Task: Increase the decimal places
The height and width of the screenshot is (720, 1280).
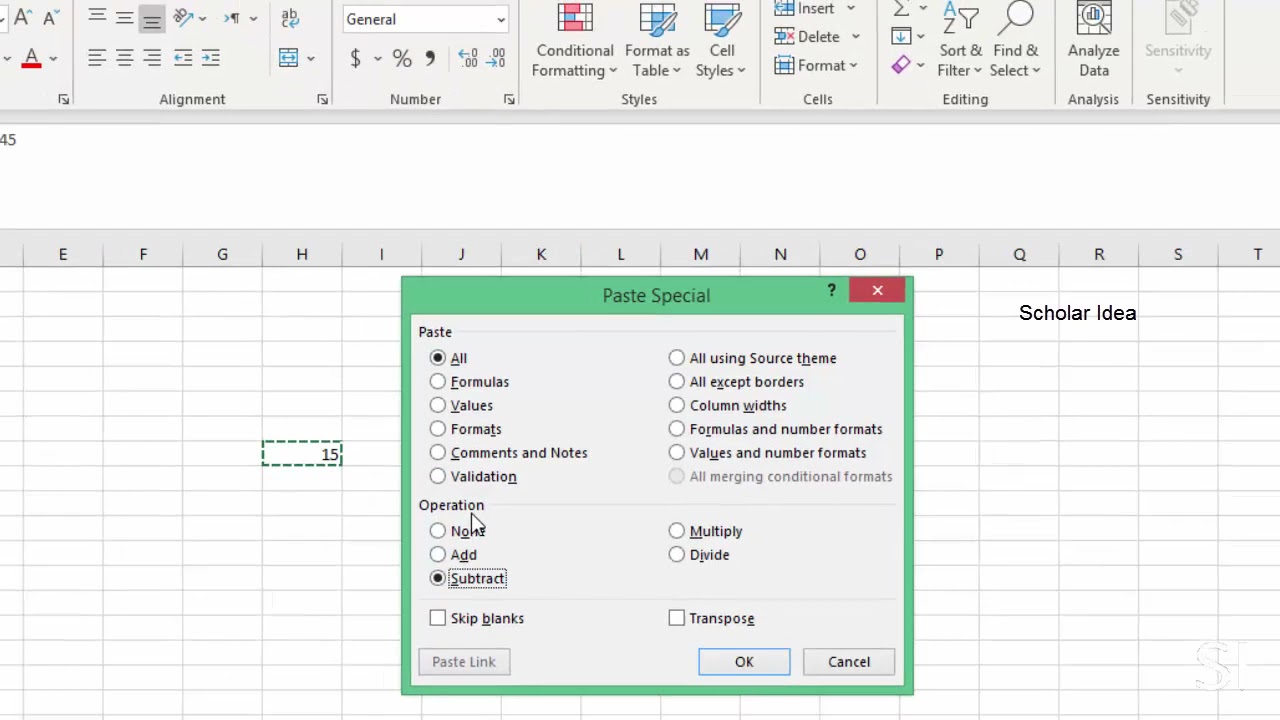Action: point(467,58)
